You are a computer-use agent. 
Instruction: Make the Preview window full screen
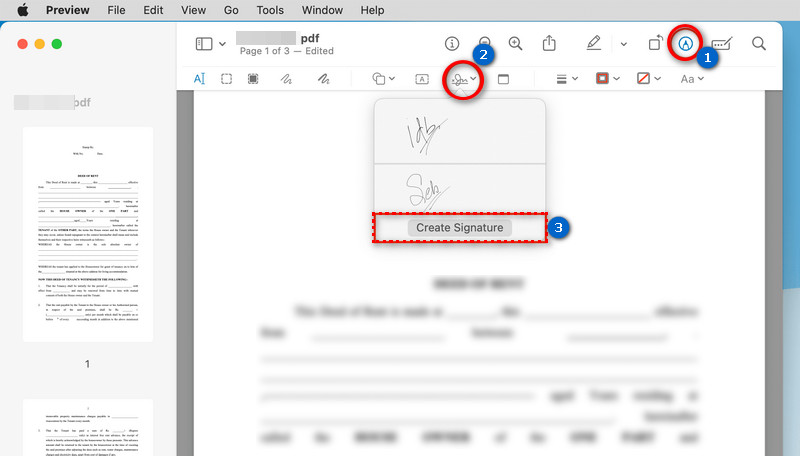57,44
